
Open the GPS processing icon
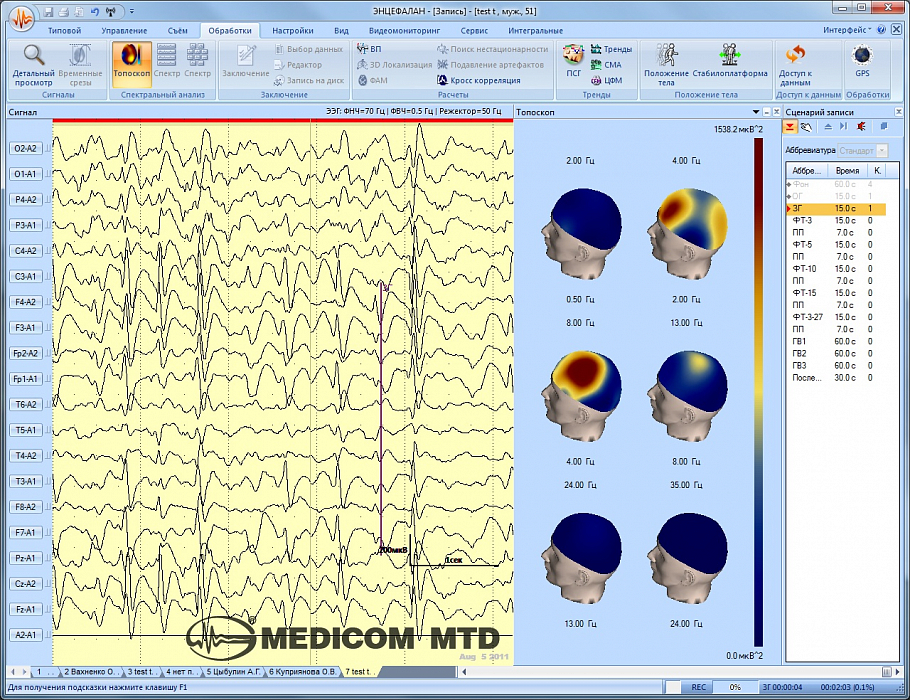pos(862,60)
